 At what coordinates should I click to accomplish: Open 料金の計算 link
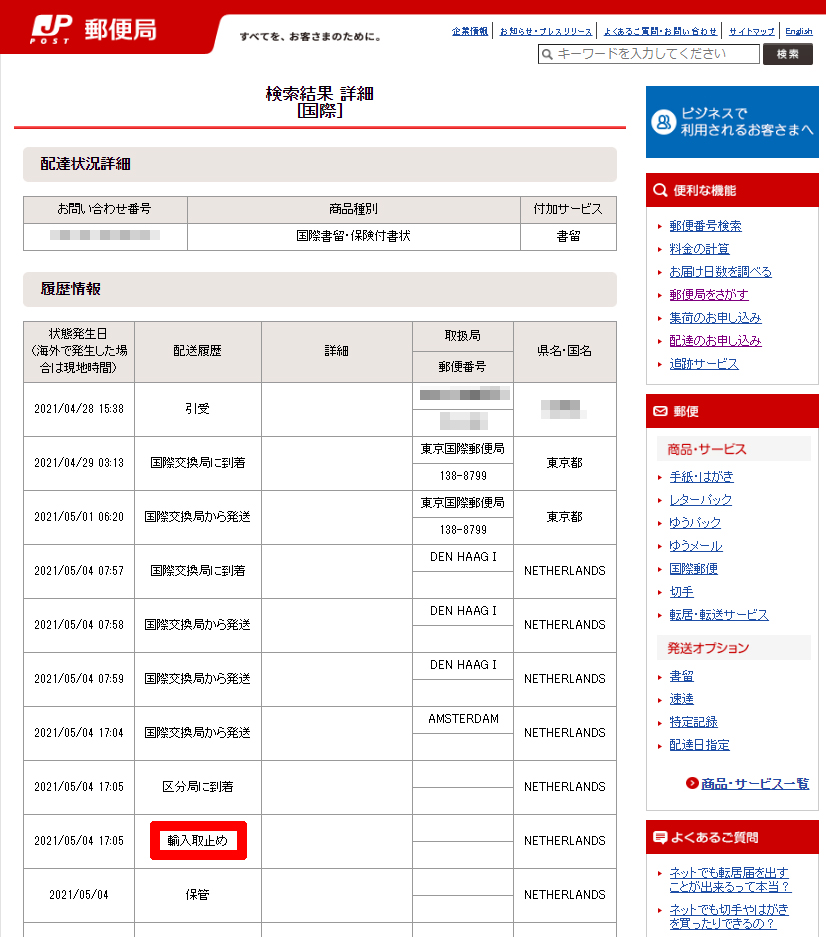point(699,249)
